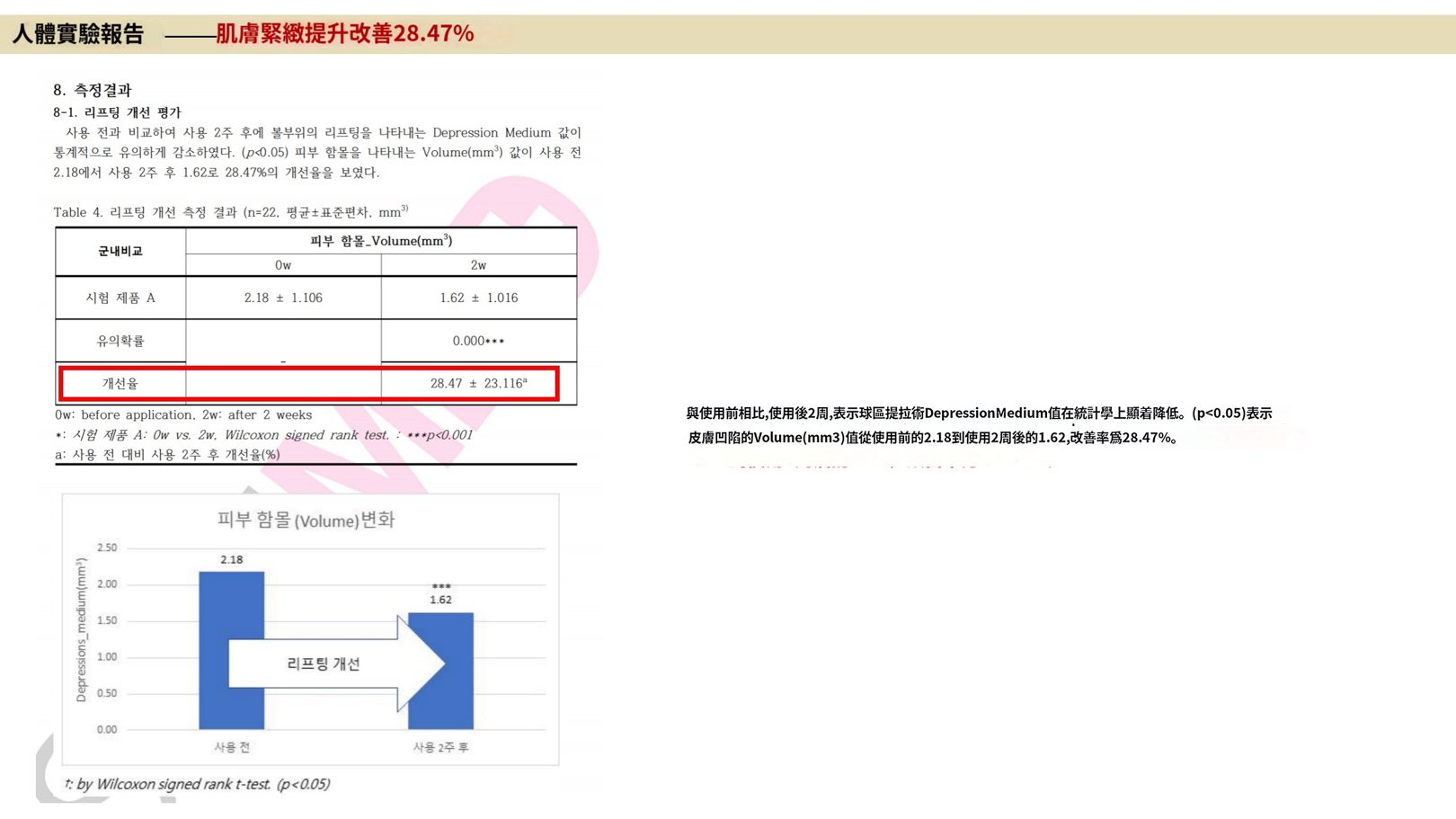
Task: Click the Chinese explanation paragraph on the right
Action: pyautogui.click(x=978, y=425)
